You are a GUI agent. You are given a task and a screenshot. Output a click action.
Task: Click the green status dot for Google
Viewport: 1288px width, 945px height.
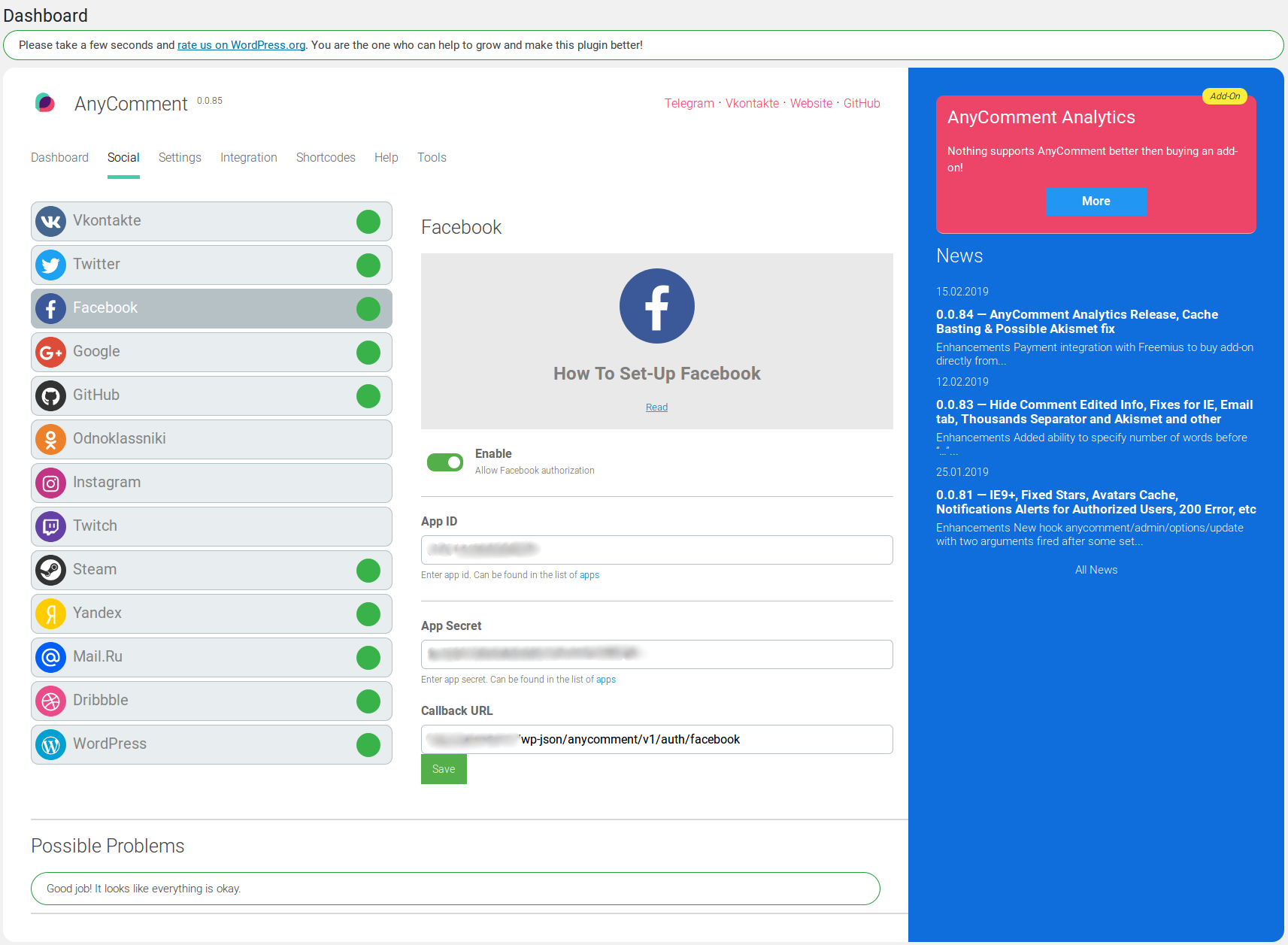(x=368, y=353)
